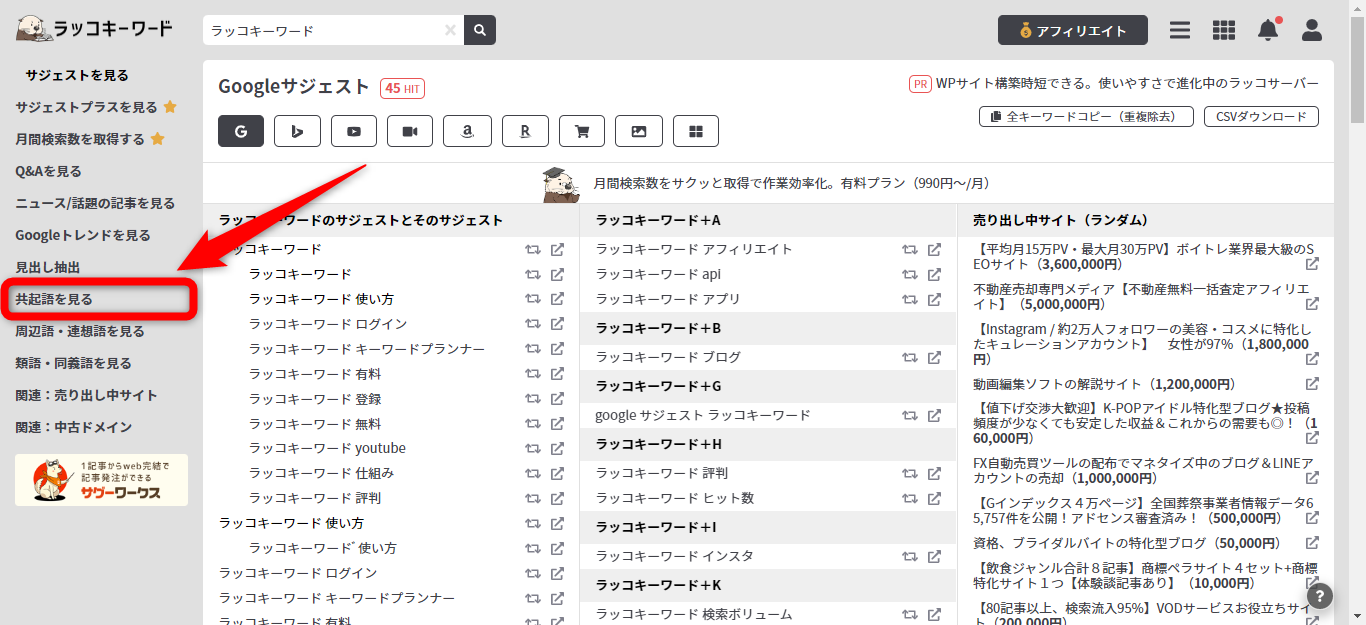This screenshot has width=1366, height=625.
Task: Switch to shopping cart suggest source
Action: click(582, 131)
